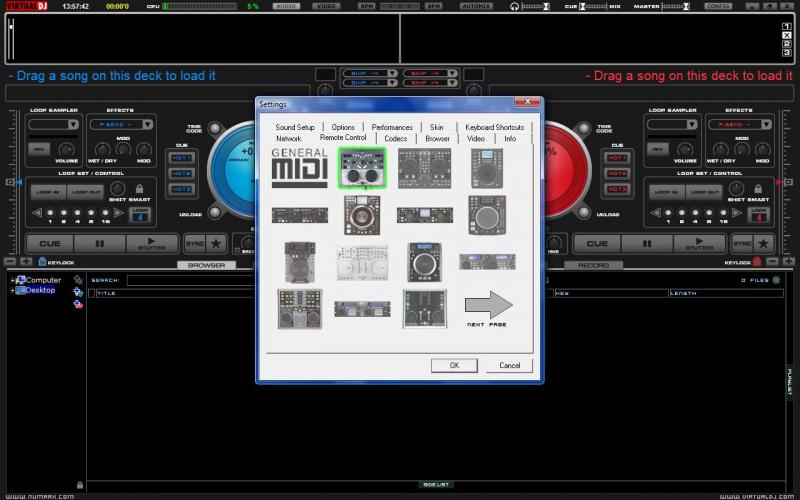Select left deck loop length 16
Image resolution: width=800 pixels, height=500 pixels.
click(105, 213)
